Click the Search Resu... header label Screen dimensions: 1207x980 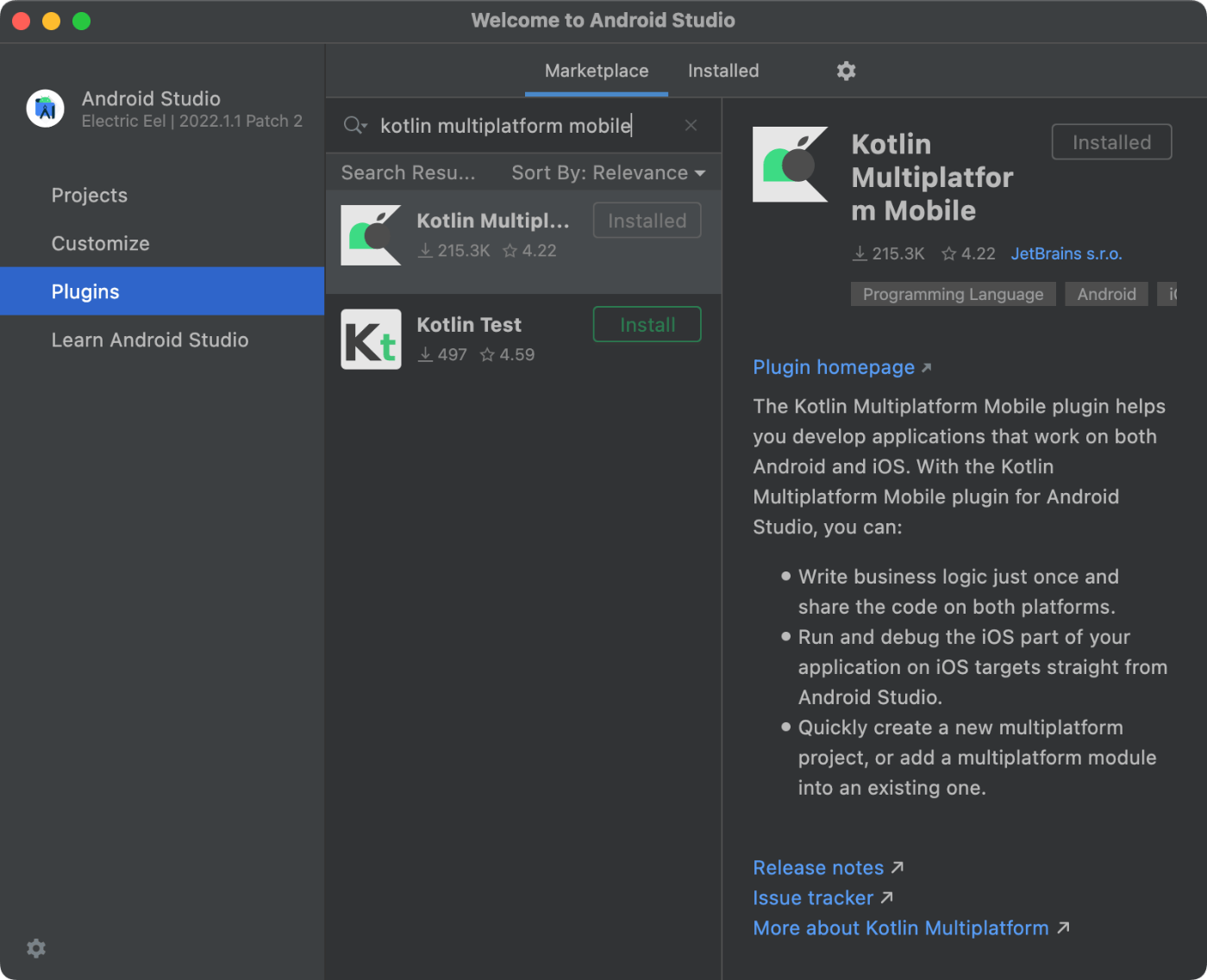tap(408, 172)
